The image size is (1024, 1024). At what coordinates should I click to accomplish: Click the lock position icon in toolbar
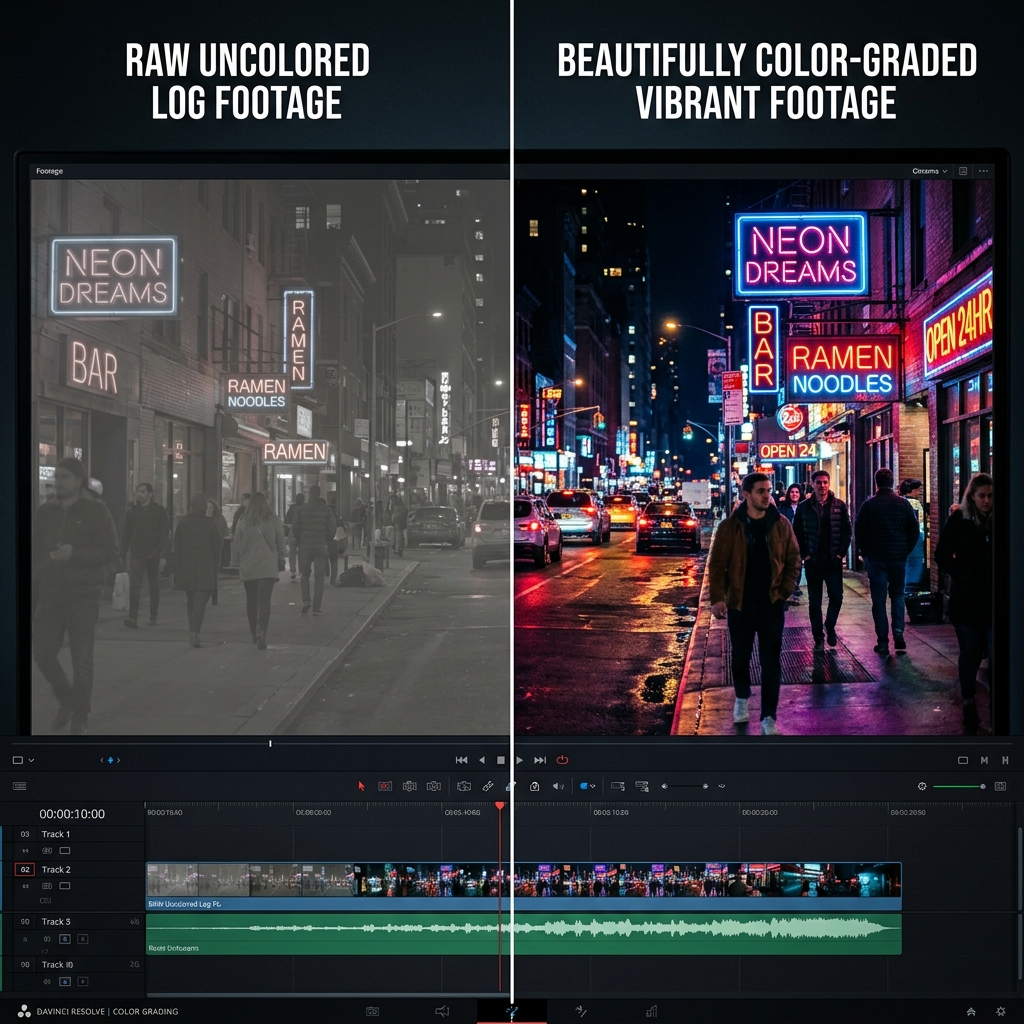point(534,786)
